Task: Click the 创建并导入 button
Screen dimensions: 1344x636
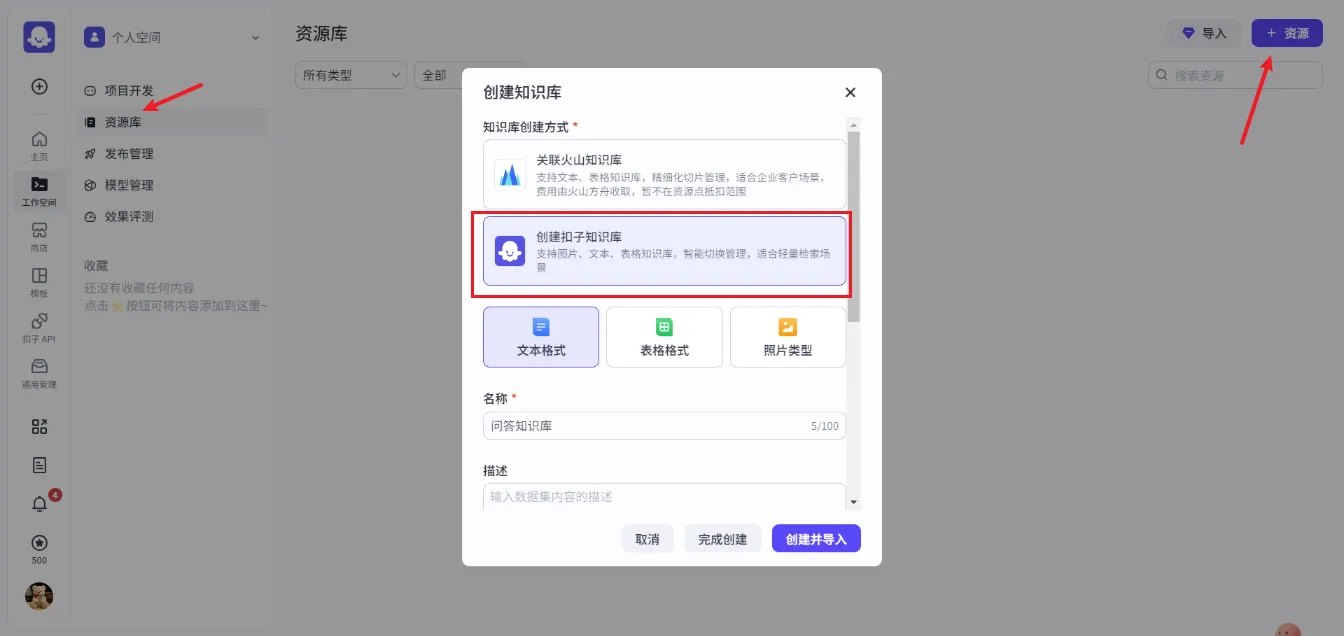Action: 816,538
